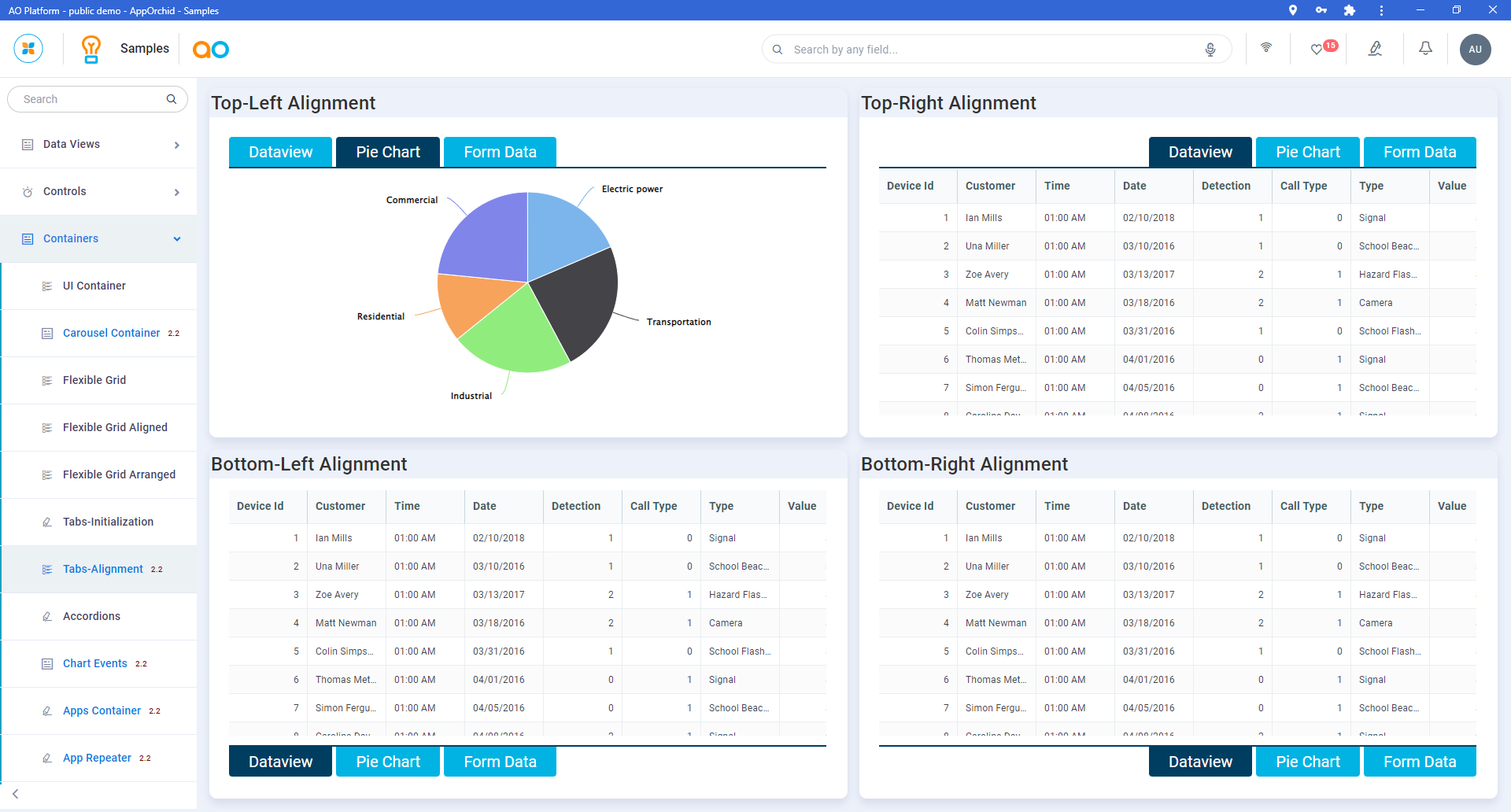Image resolution: width=1511 pixels, height=812 pixels.
Task: Click the lightbulb Samples icon
Action: (x=91, y=49)
